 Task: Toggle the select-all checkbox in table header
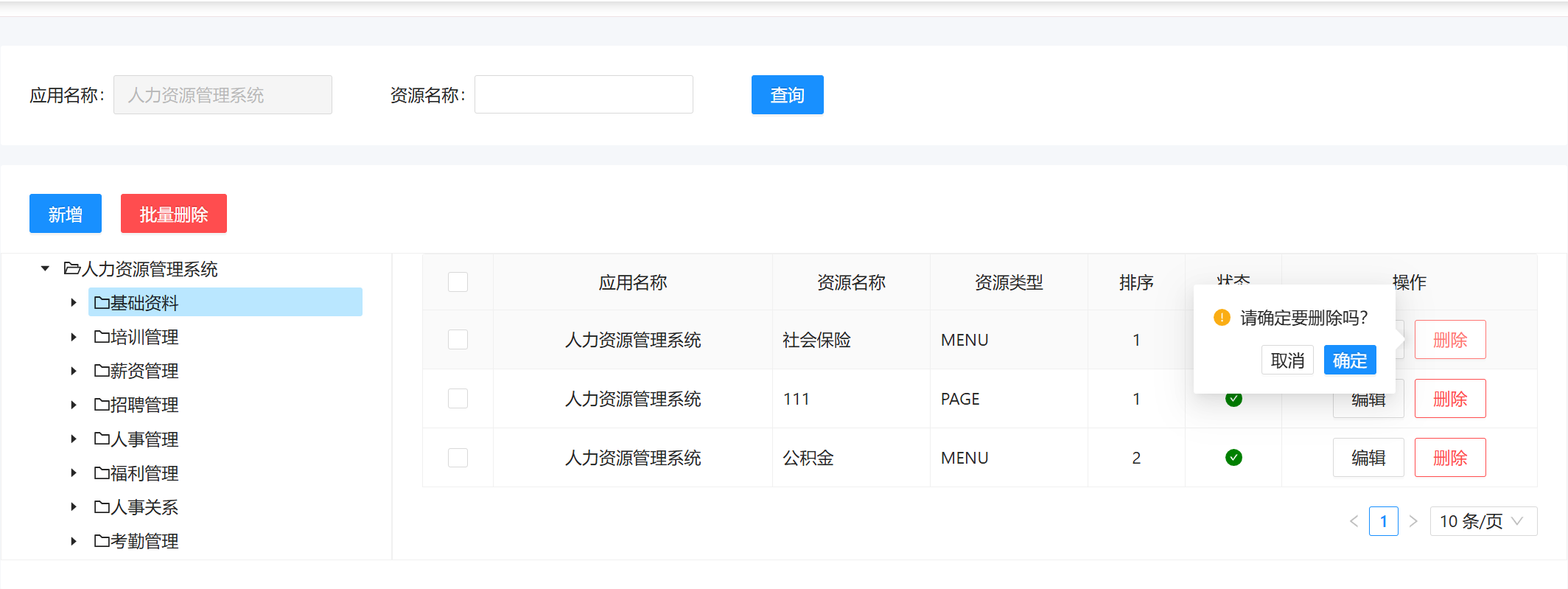coord(458,282)
